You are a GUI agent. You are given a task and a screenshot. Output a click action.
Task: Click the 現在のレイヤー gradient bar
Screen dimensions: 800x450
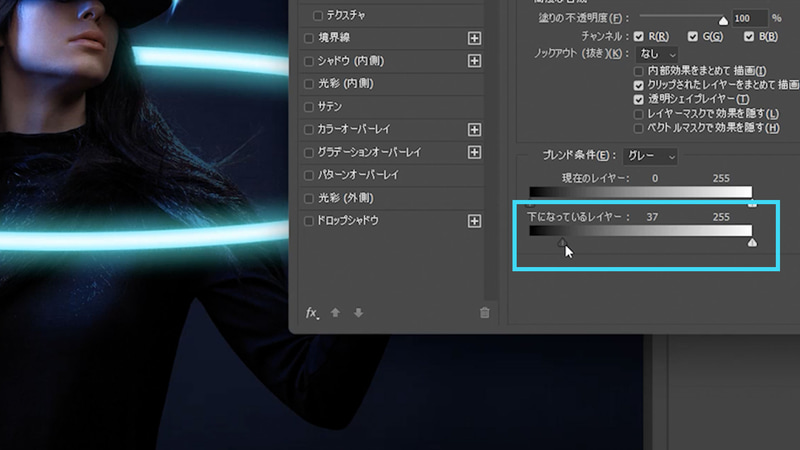(640, 192)
